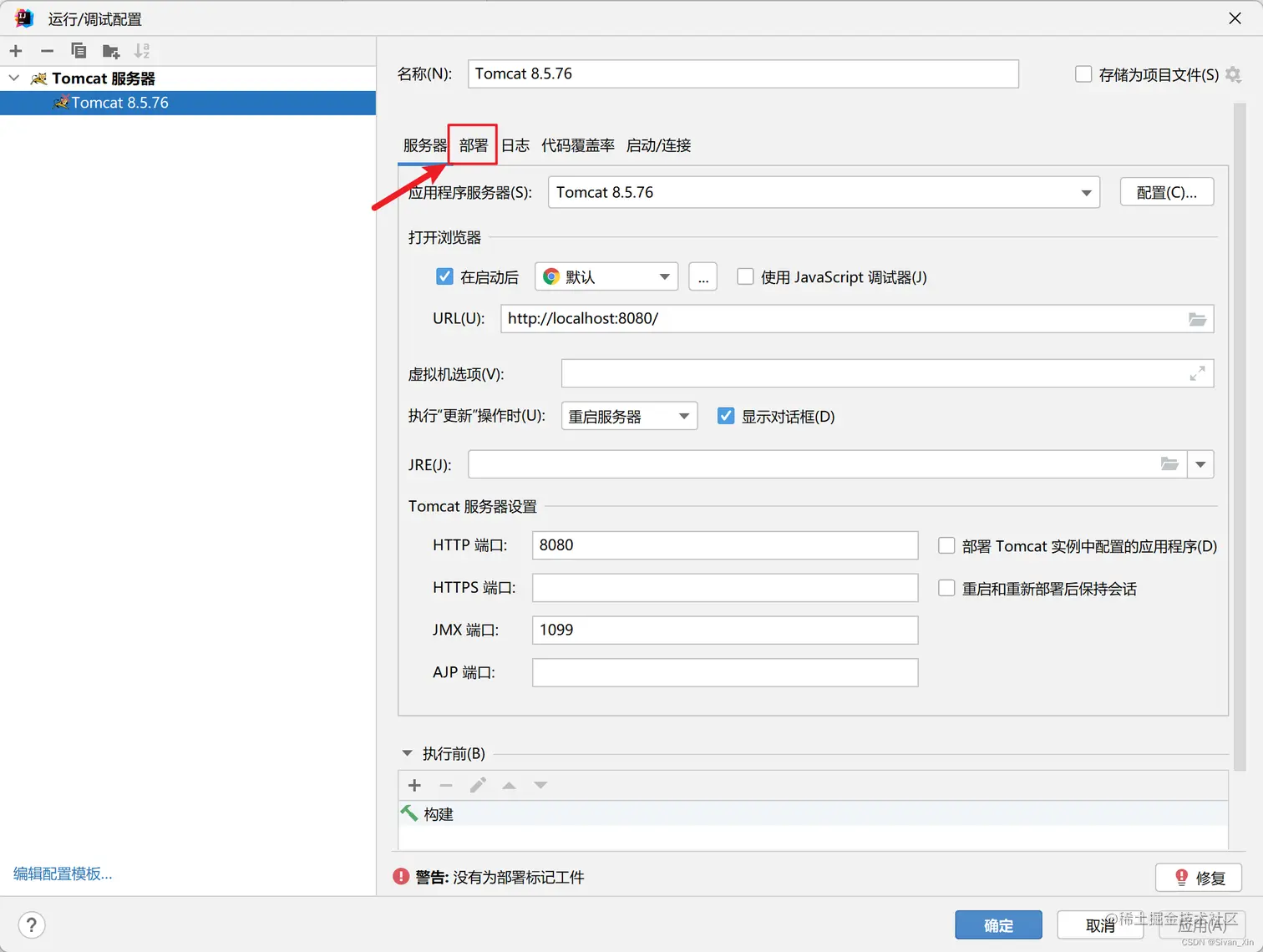Add a new run configuration
1263x952 pixels.
(x=16, y=51)
